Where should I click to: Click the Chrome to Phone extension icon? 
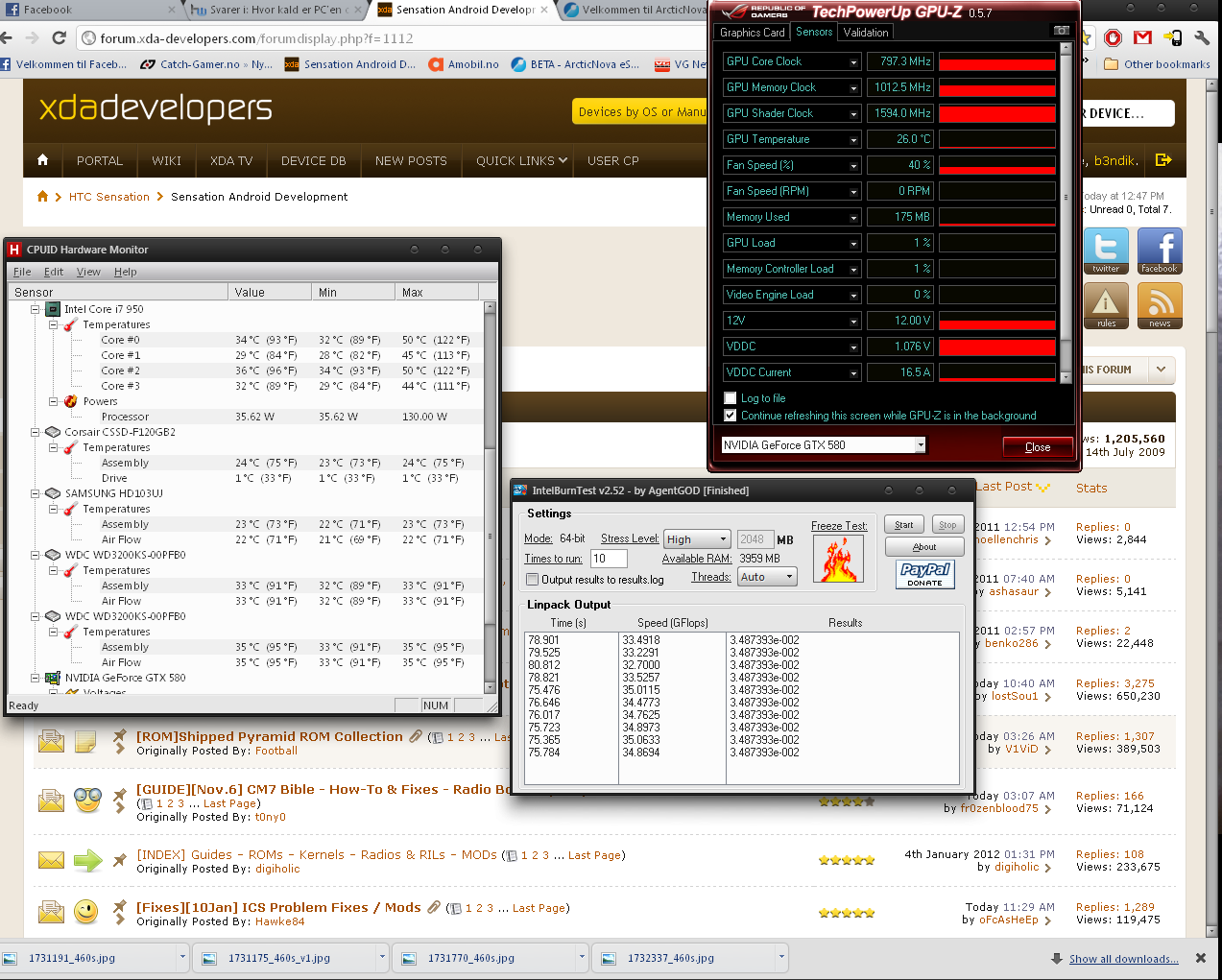[x=1172, y=37]
